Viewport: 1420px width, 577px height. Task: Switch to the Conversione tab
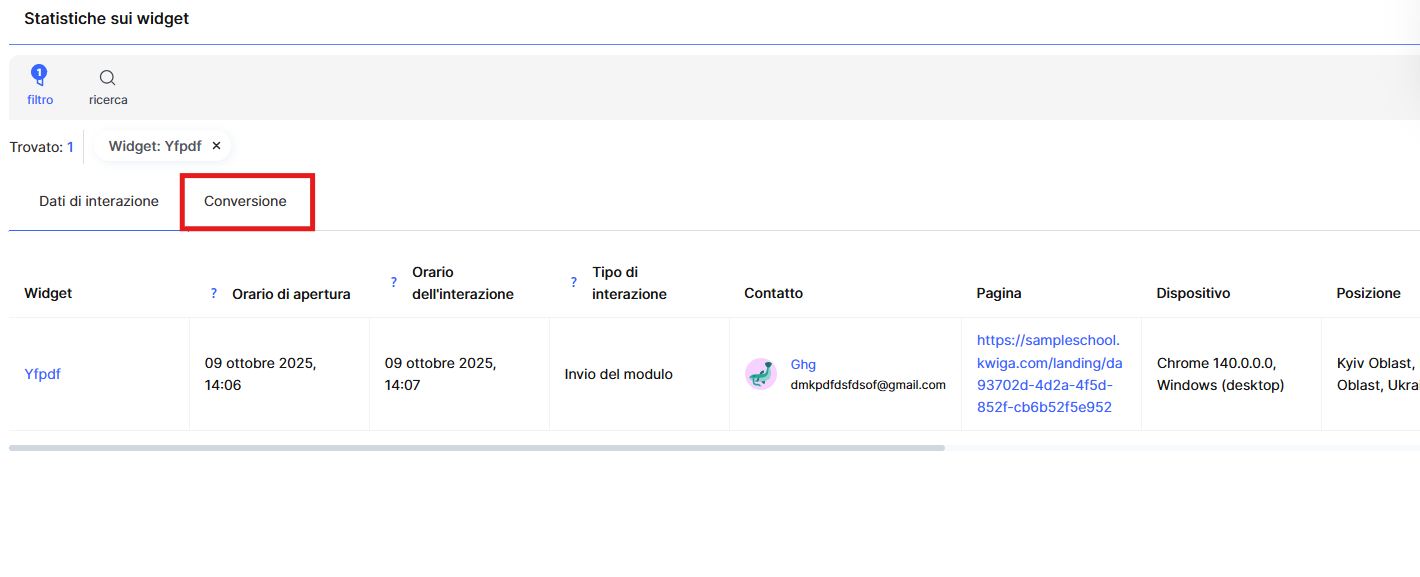[245, 201]
